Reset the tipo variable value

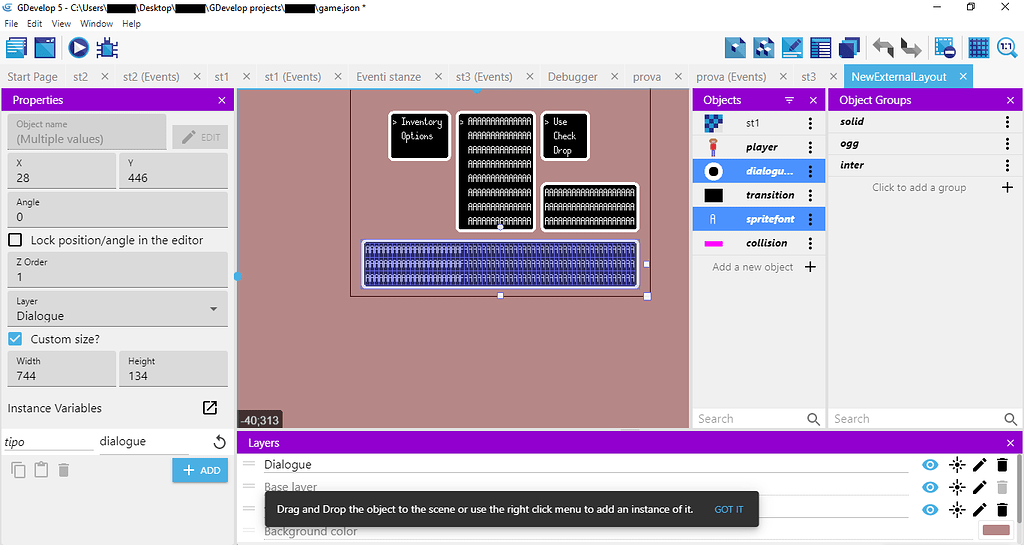point(219,442)
